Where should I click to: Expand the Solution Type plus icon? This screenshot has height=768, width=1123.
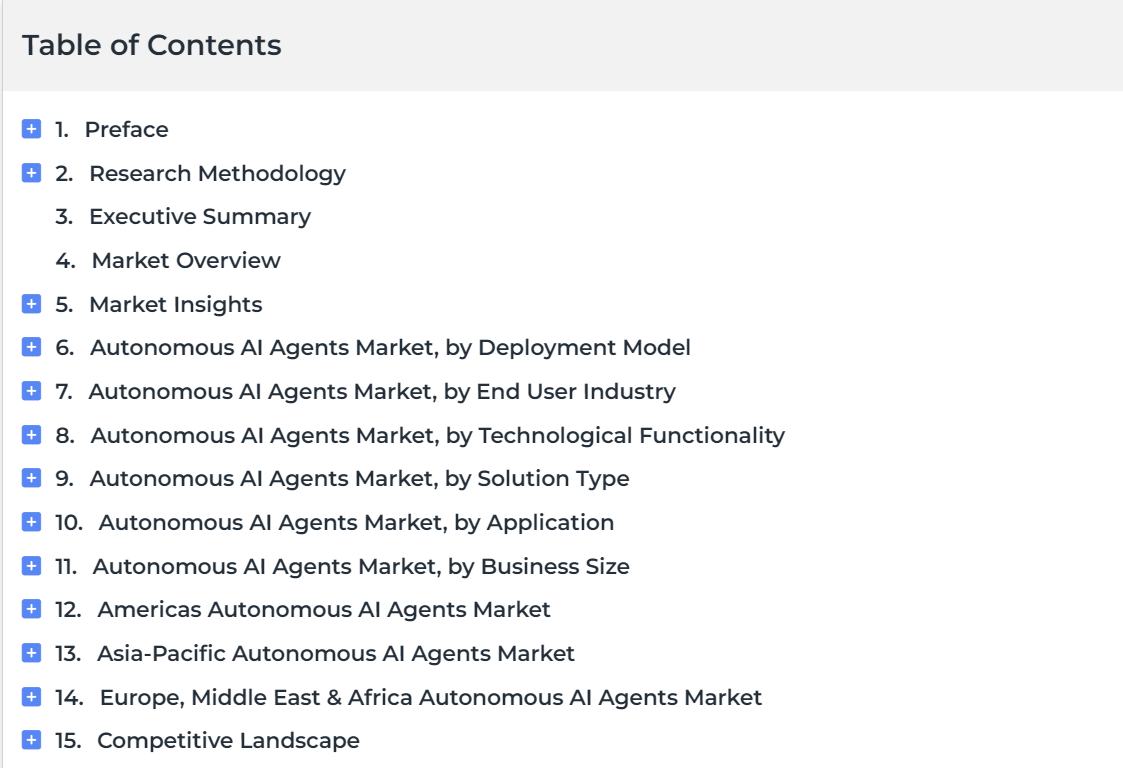[32, 478]
